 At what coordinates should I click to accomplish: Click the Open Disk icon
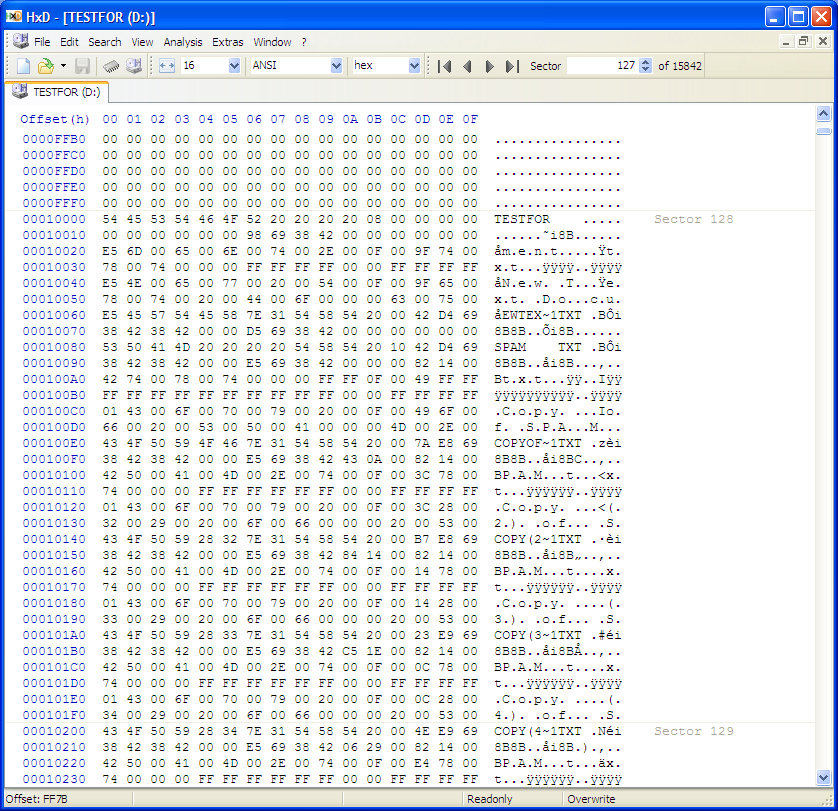134,66
